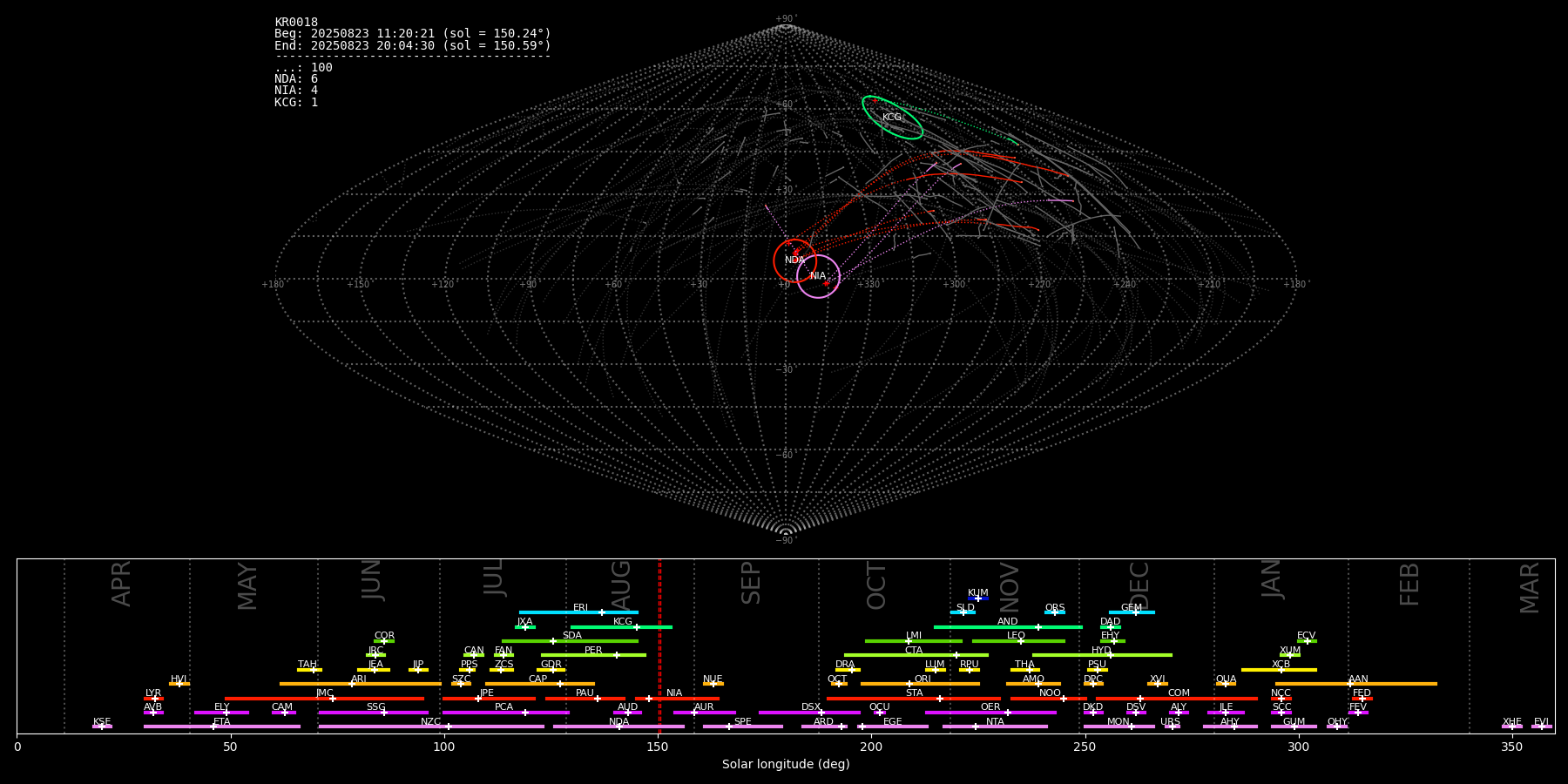Select the Beg: 20250823 11:20:21 line
Viewport: 1568px width, 784px height.
413,34
